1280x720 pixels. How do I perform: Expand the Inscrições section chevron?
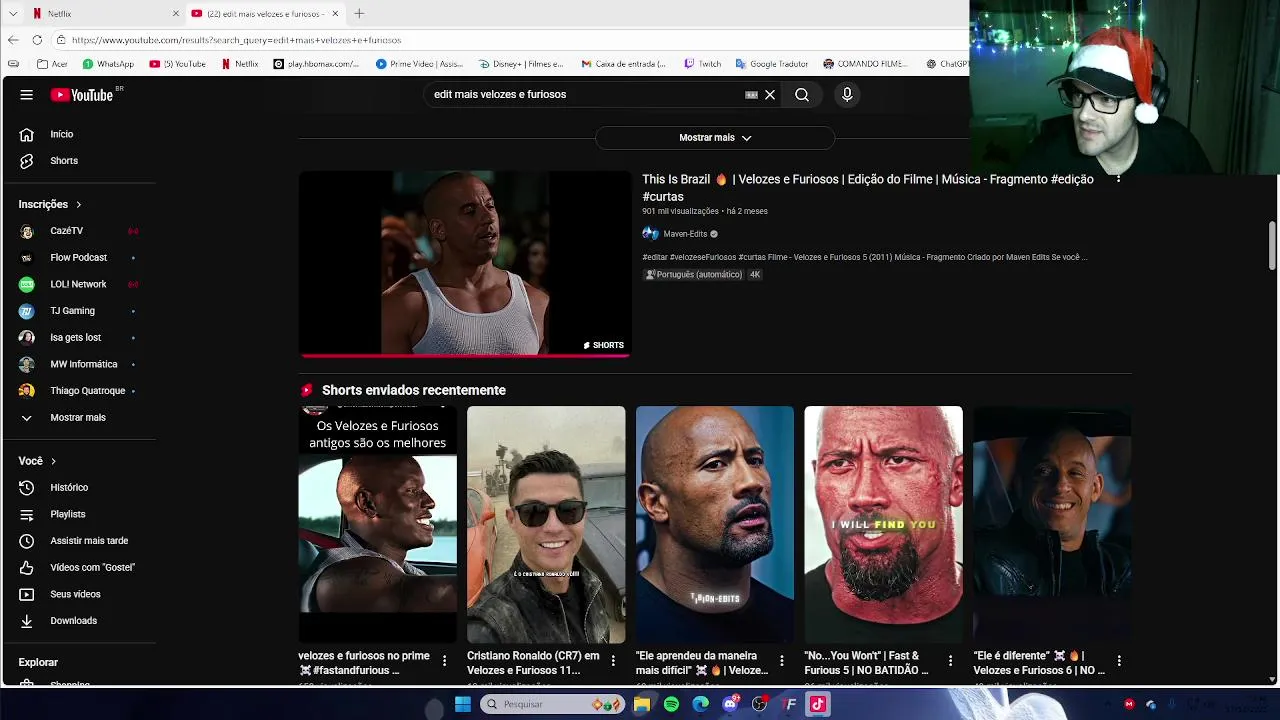coord(78,205)
